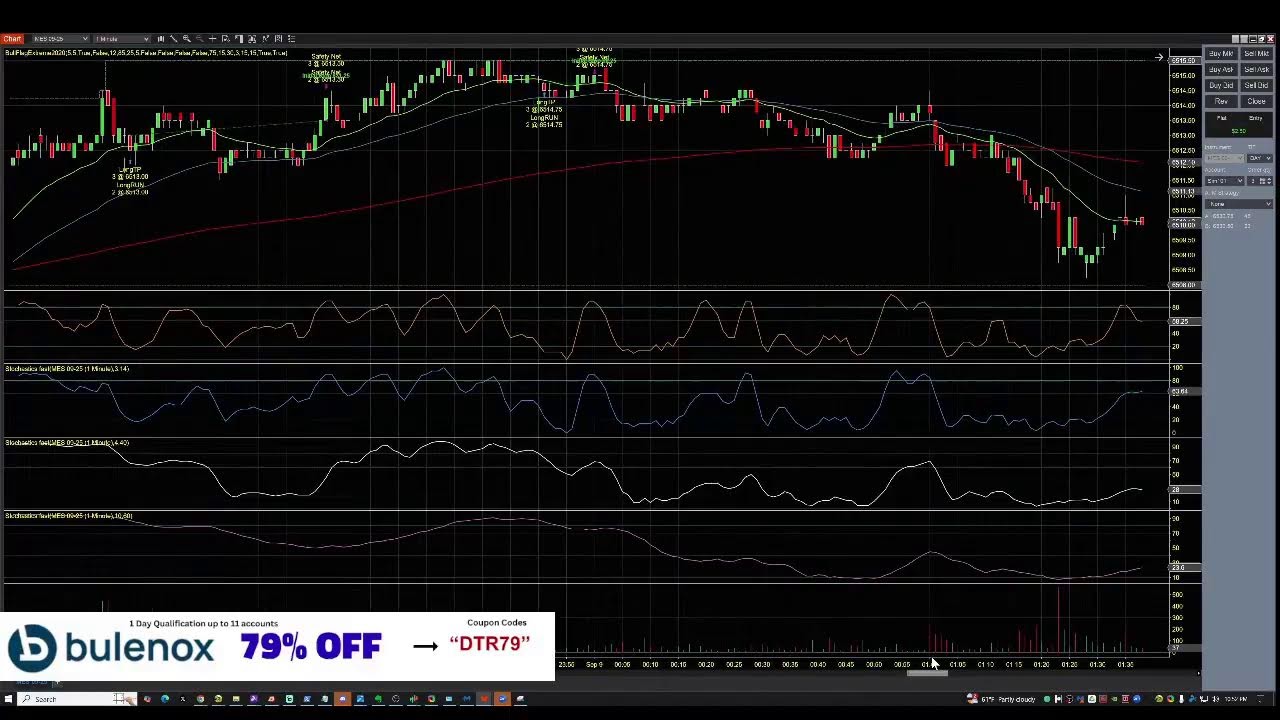Open the TIF DAY dropdown
Viewport: 1280px width, 720px height.
[1260, 158]
